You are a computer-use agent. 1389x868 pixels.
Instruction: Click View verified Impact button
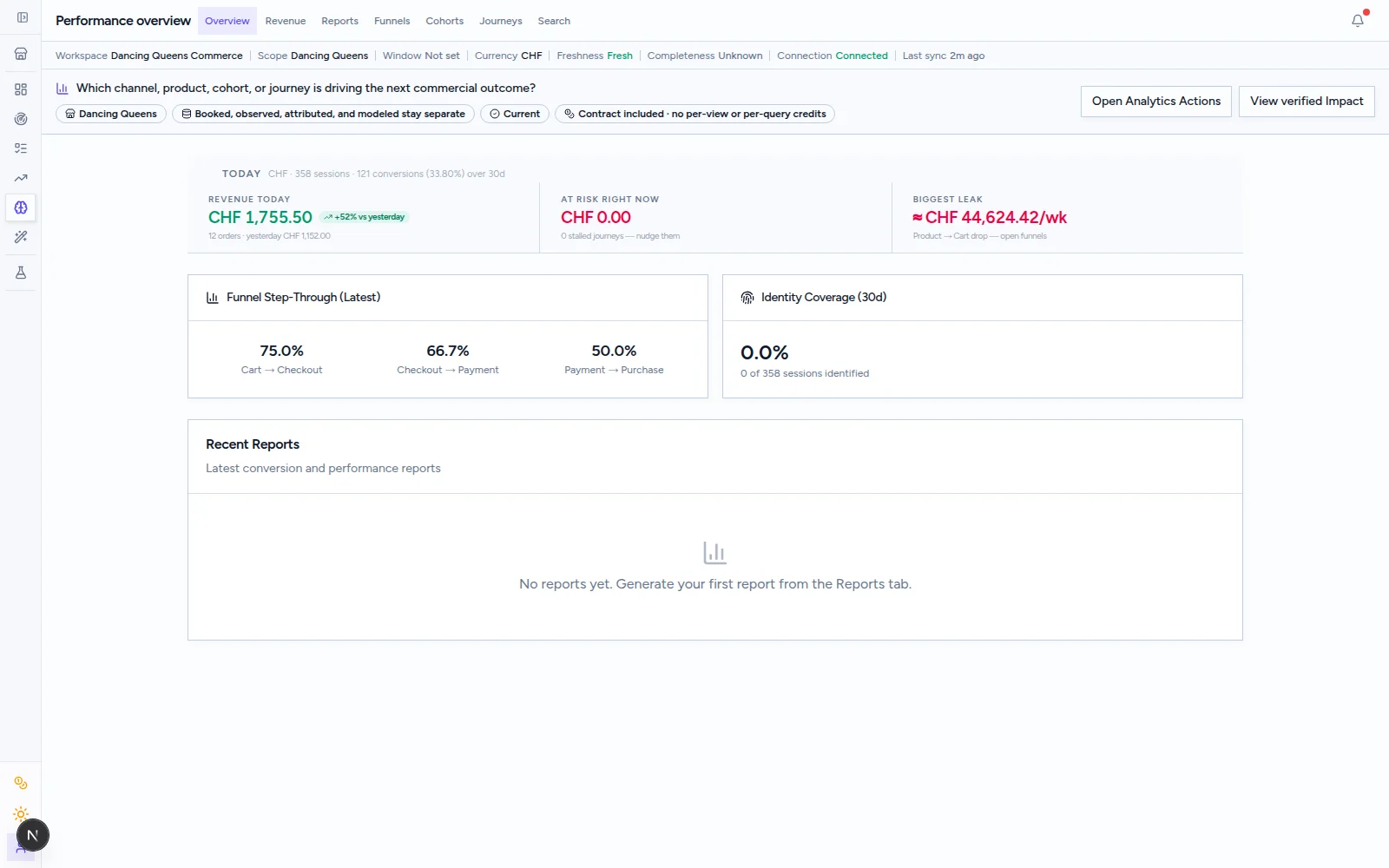[x=1307, y=102]
